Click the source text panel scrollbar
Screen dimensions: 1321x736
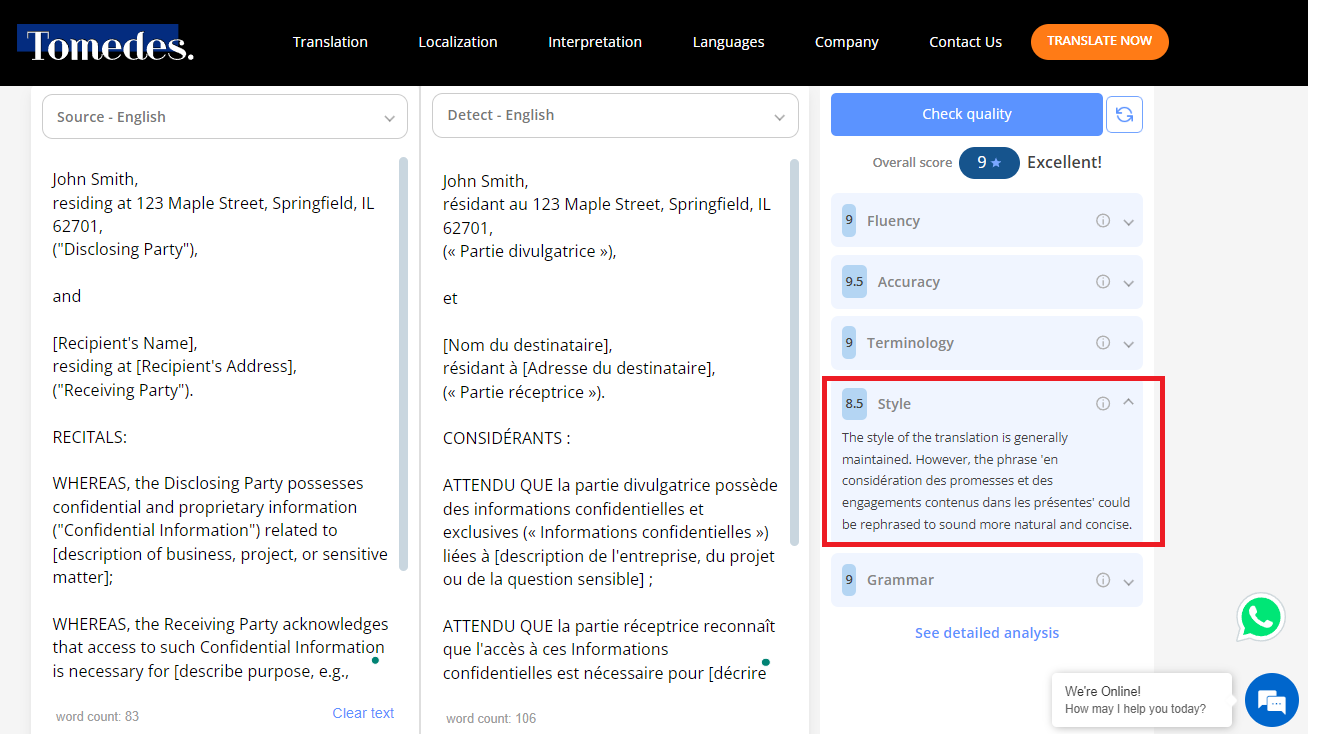click(403, 364)
